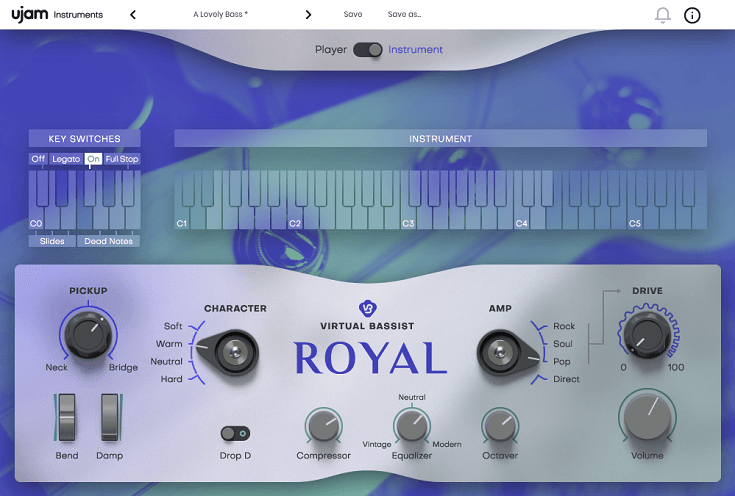Click the Bridge pickup label
This screenshot has width=735, height=496.
(x=123, y=367)
